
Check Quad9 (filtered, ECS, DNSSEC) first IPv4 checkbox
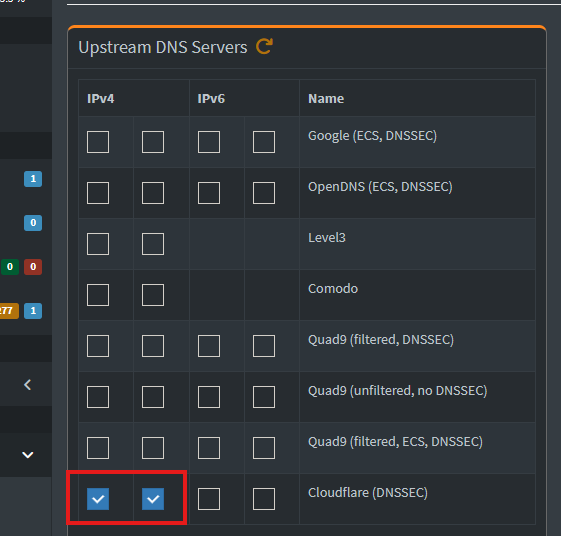pos(98,448)
